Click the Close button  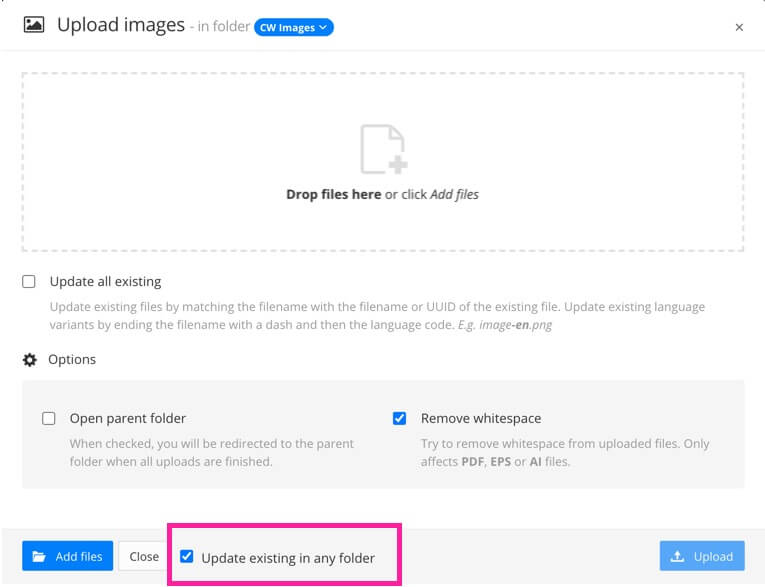[144, 556]
